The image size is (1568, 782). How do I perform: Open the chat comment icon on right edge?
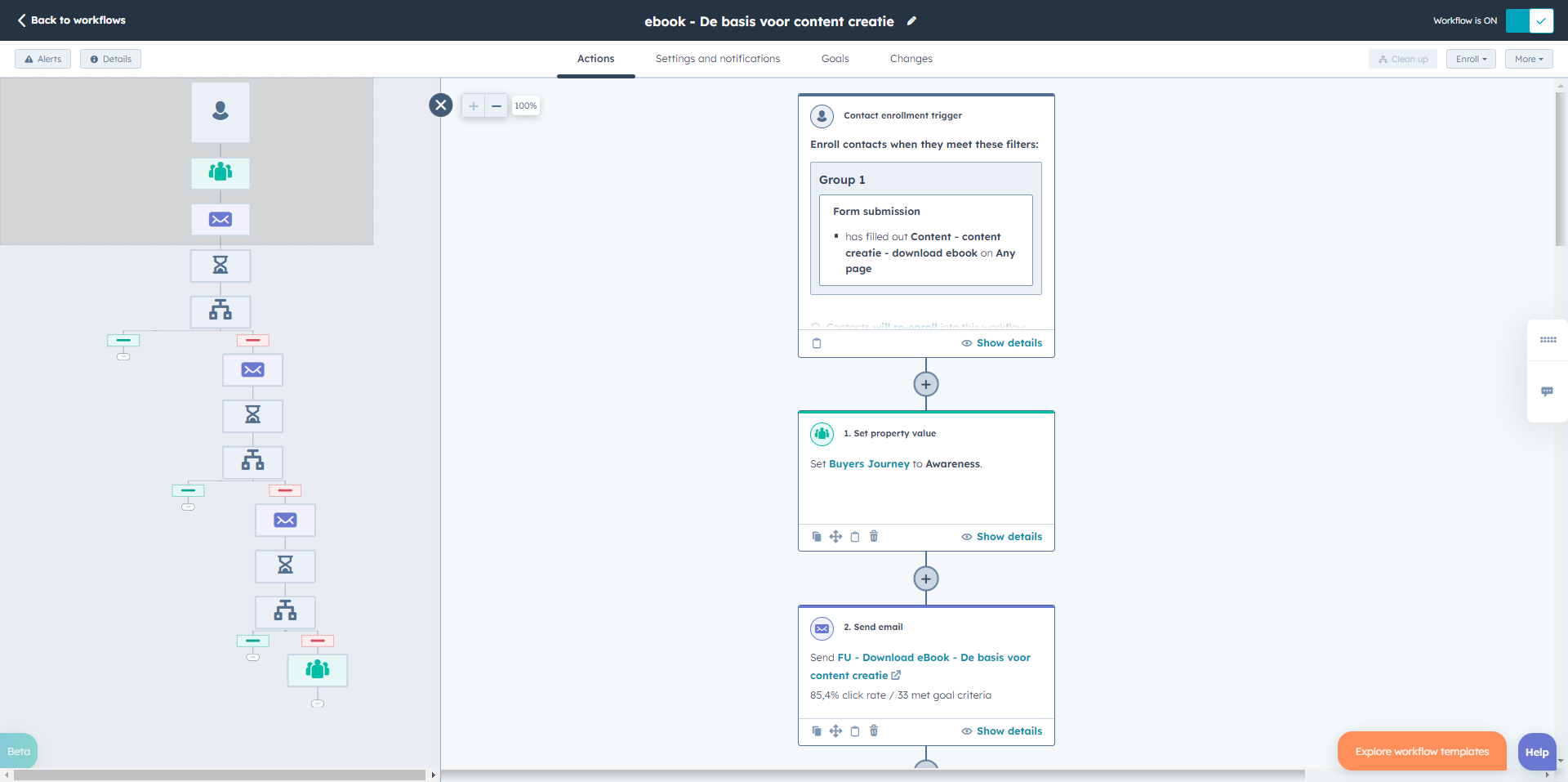(x=1547, y=392)
